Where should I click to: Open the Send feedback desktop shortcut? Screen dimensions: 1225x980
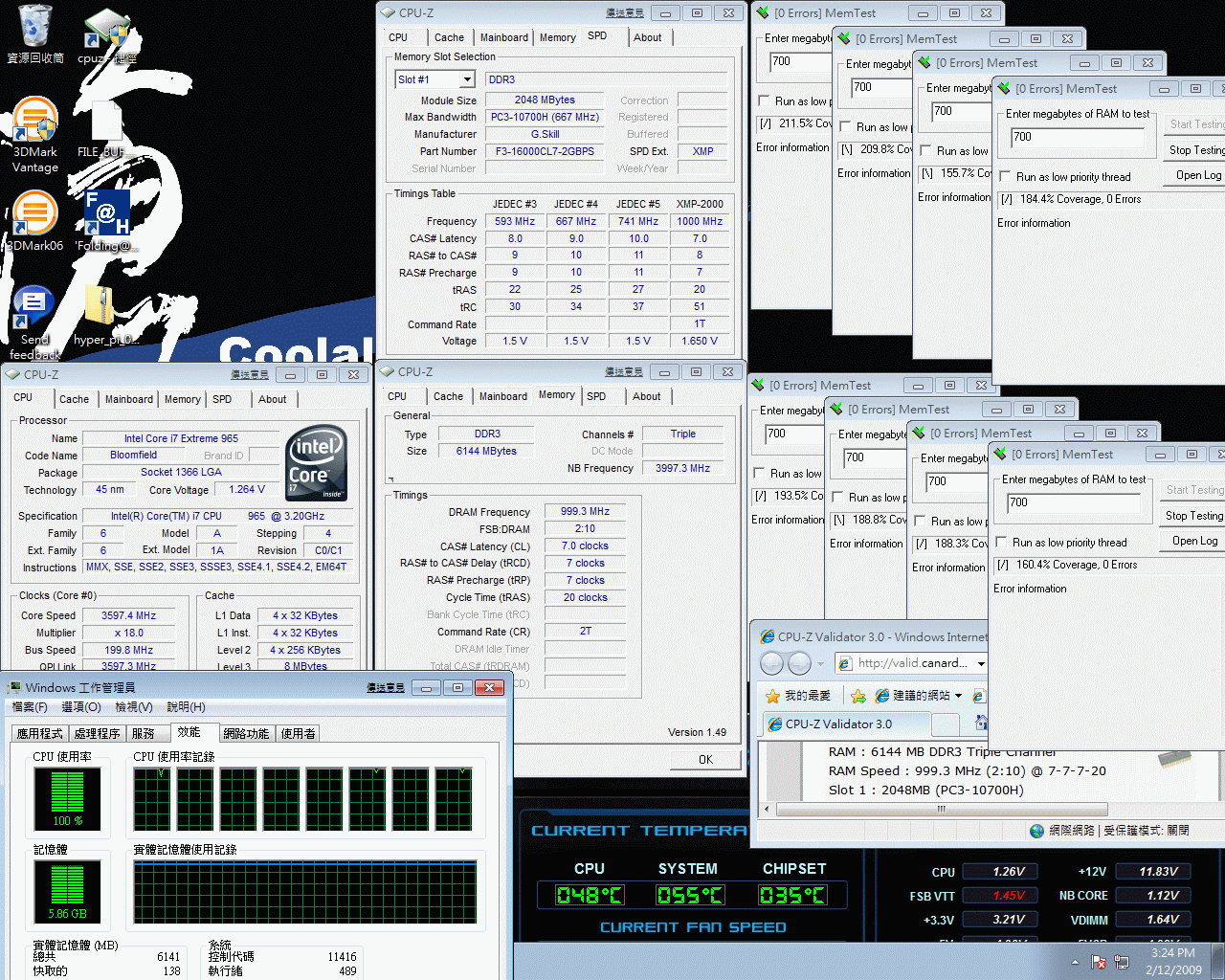coord(34,322)
